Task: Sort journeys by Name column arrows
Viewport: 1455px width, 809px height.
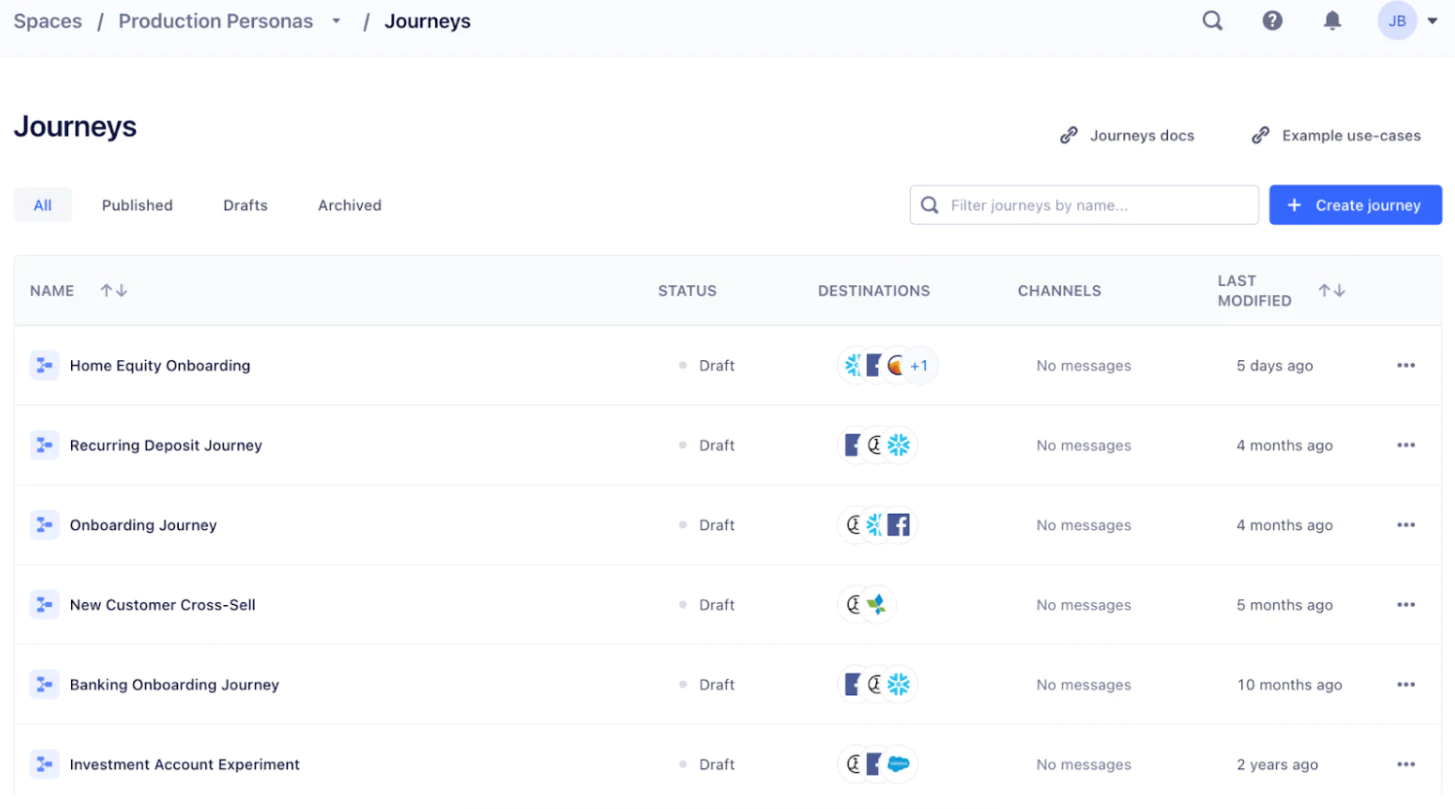Action: [x=114, y=291]
